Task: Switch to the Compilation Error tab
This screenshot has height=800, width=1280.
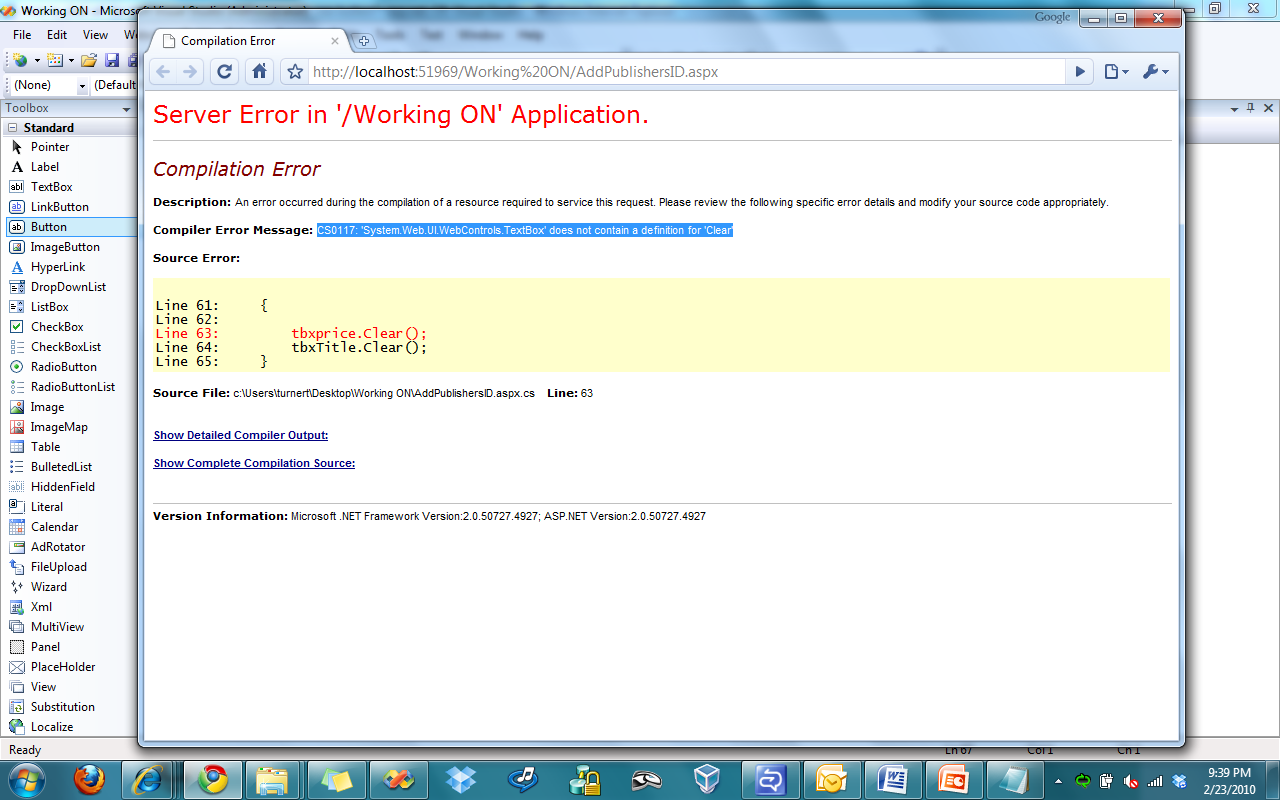Action: click(x=240, y=41)
